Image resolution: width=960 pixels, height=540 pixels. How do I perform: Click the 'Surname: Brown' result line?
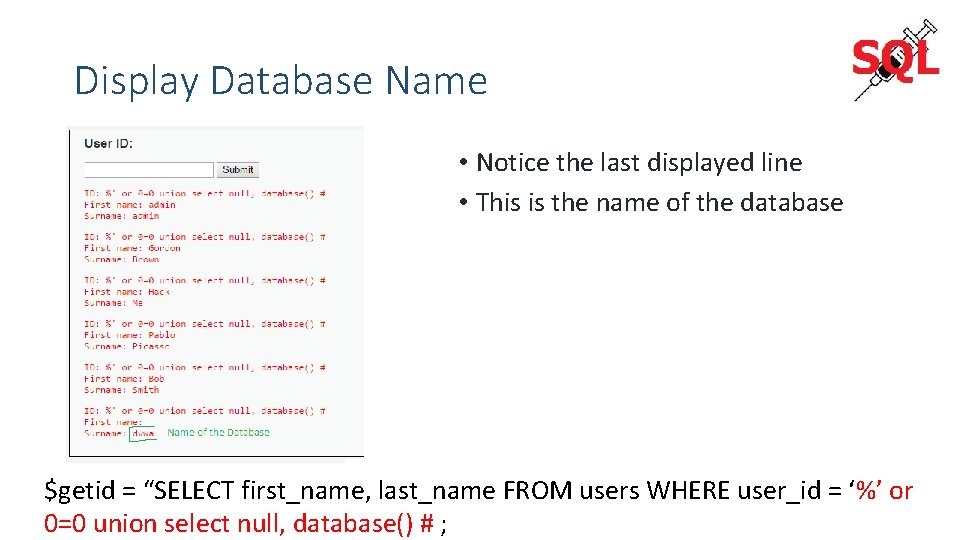point(122,259)
